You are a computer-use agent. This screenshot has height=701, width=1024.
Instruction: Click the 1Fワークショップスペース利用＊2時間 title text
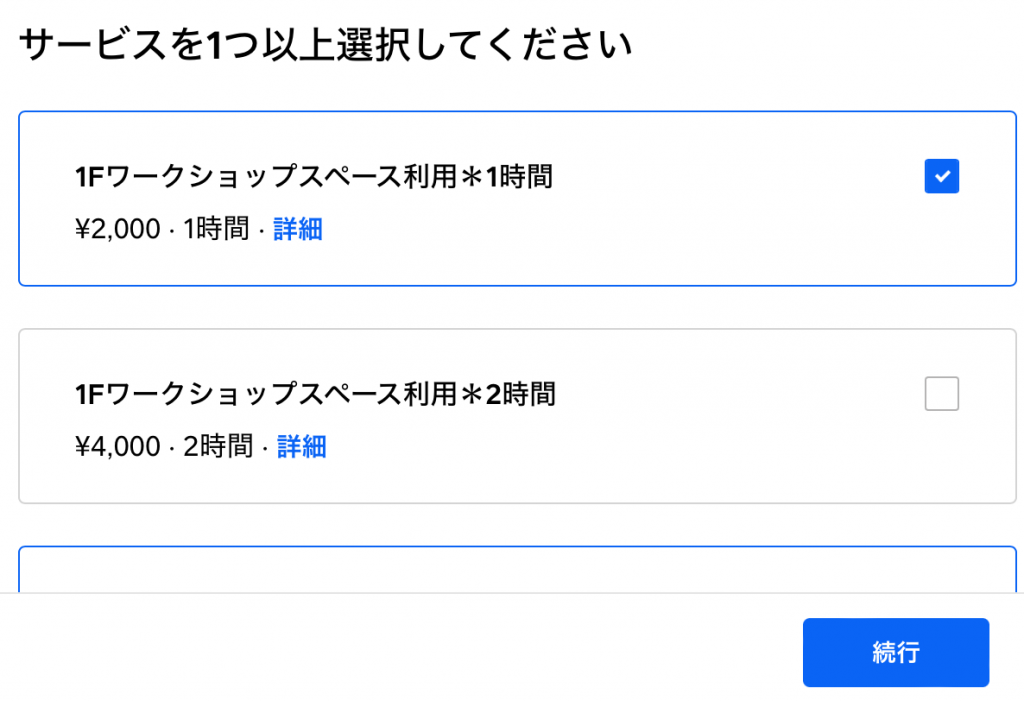point(315,394)
